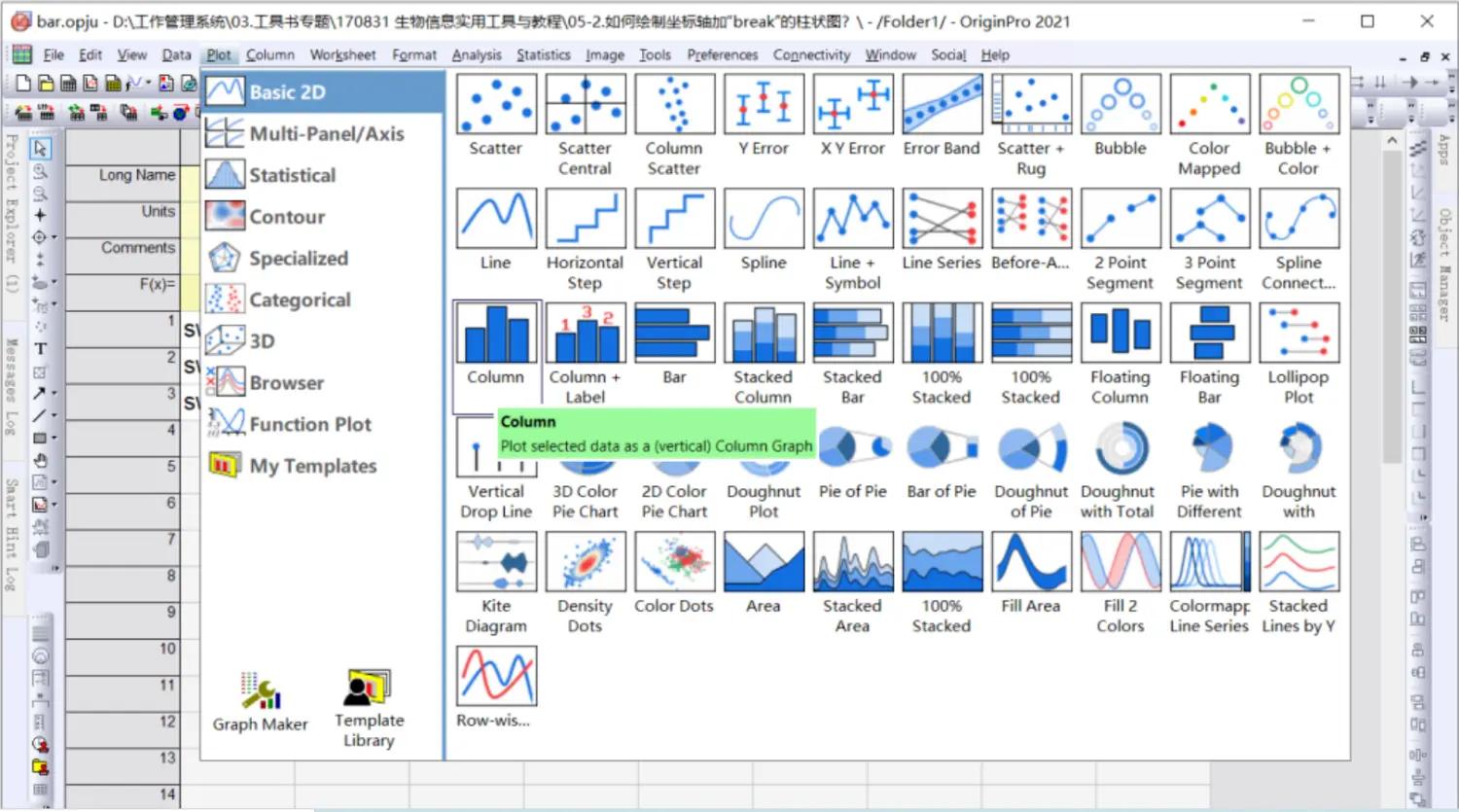Open the Statistics menu
Image resolution: width=1459 pixels, height=812 pixels.
(x=544, y=55)
